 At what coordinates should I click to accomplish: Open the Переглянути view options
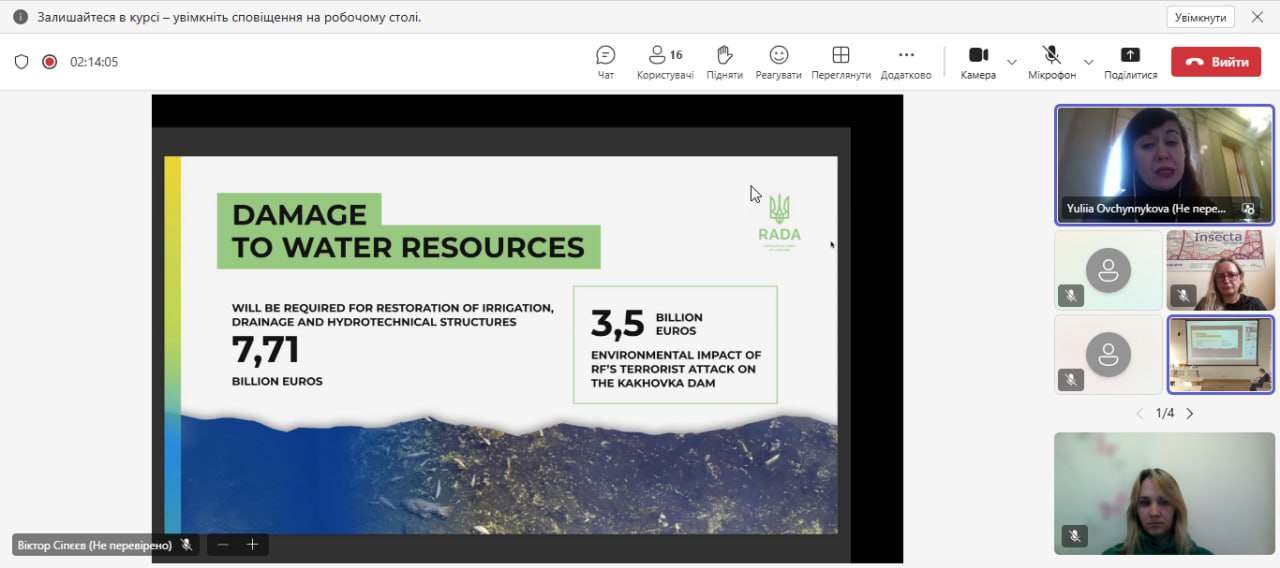coord(840,62)
